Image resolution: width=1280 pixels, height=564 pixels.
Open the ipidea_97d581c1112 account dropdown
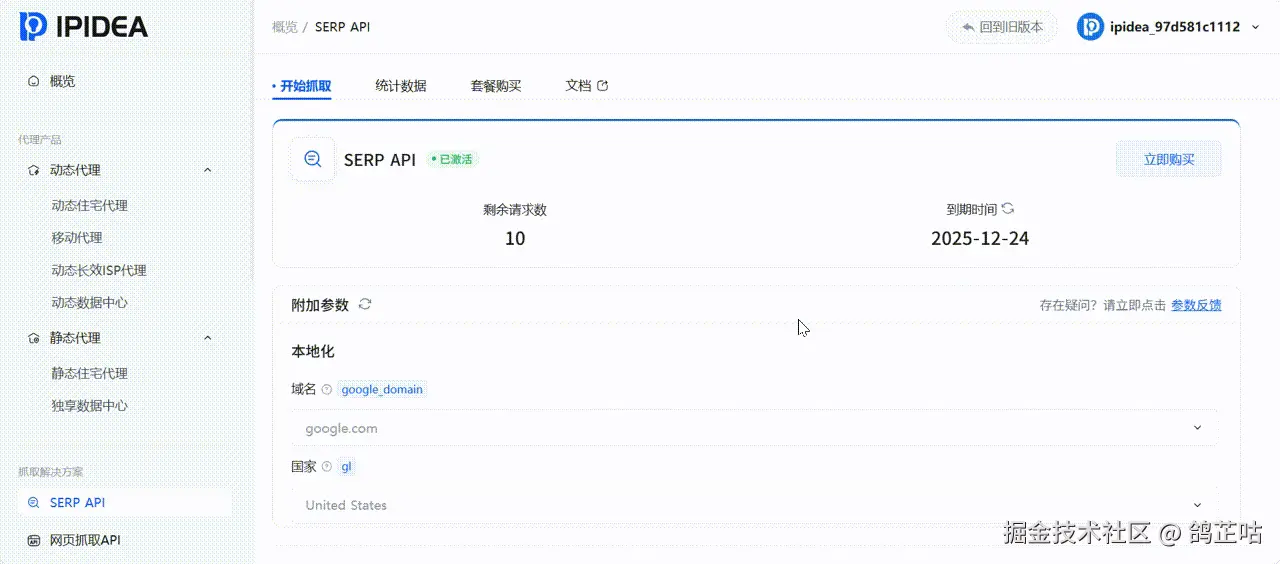tap(1169, 27)
